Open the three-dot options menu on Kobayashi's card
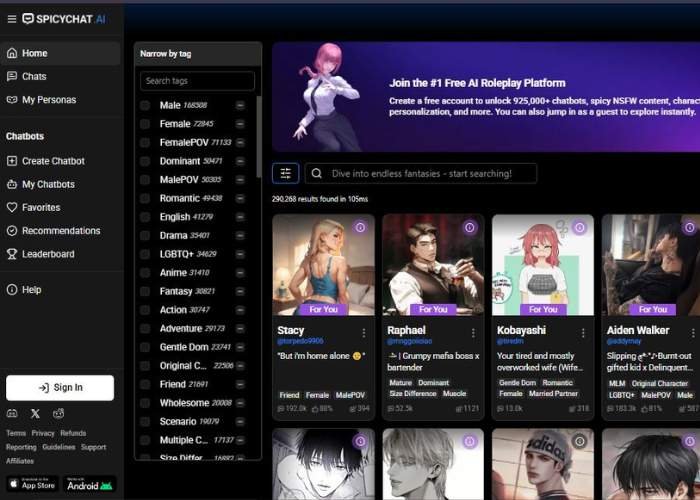Viewport: 700px width, 500px height. pyautogui.click(x=583, y=331)
